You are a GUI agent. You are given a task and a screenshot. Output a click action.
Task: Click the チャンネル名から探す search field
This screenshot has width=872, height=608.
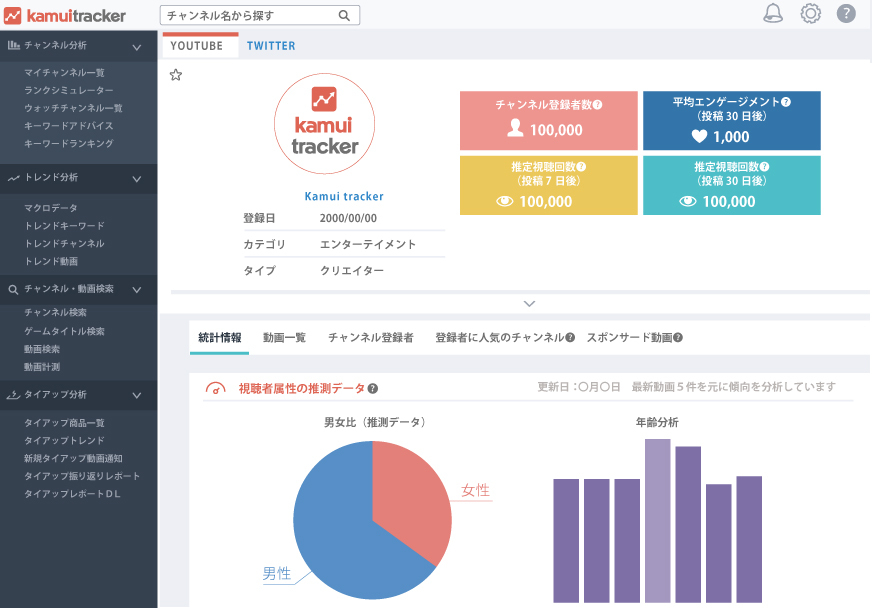click(248, 16)
